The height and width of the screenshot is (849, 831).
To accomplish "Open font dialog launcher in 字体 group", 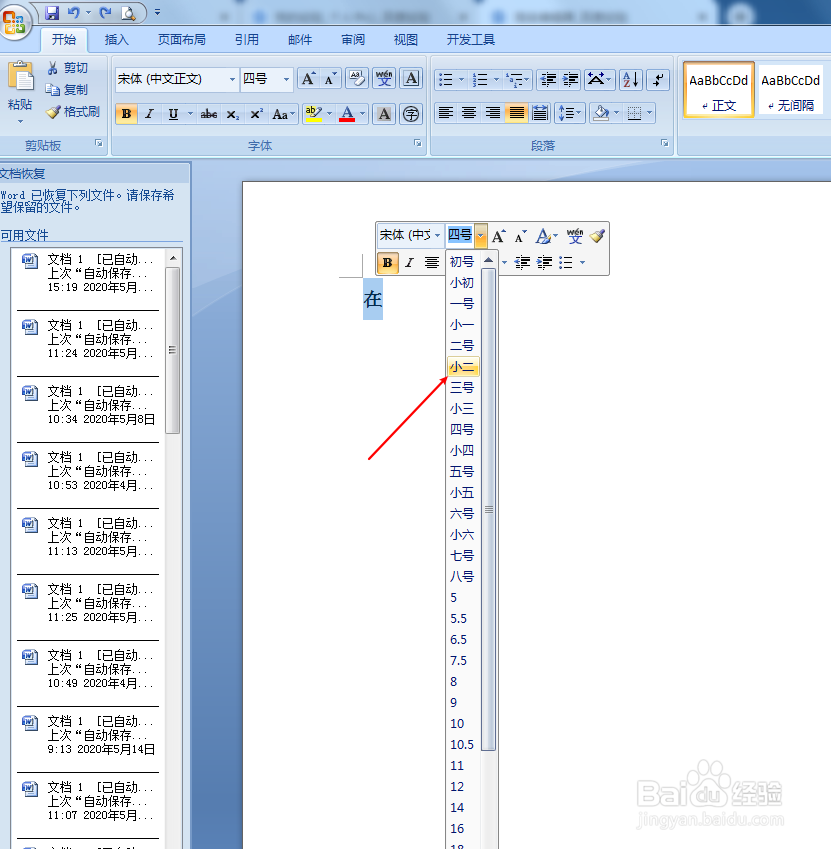I will point(417,143).
